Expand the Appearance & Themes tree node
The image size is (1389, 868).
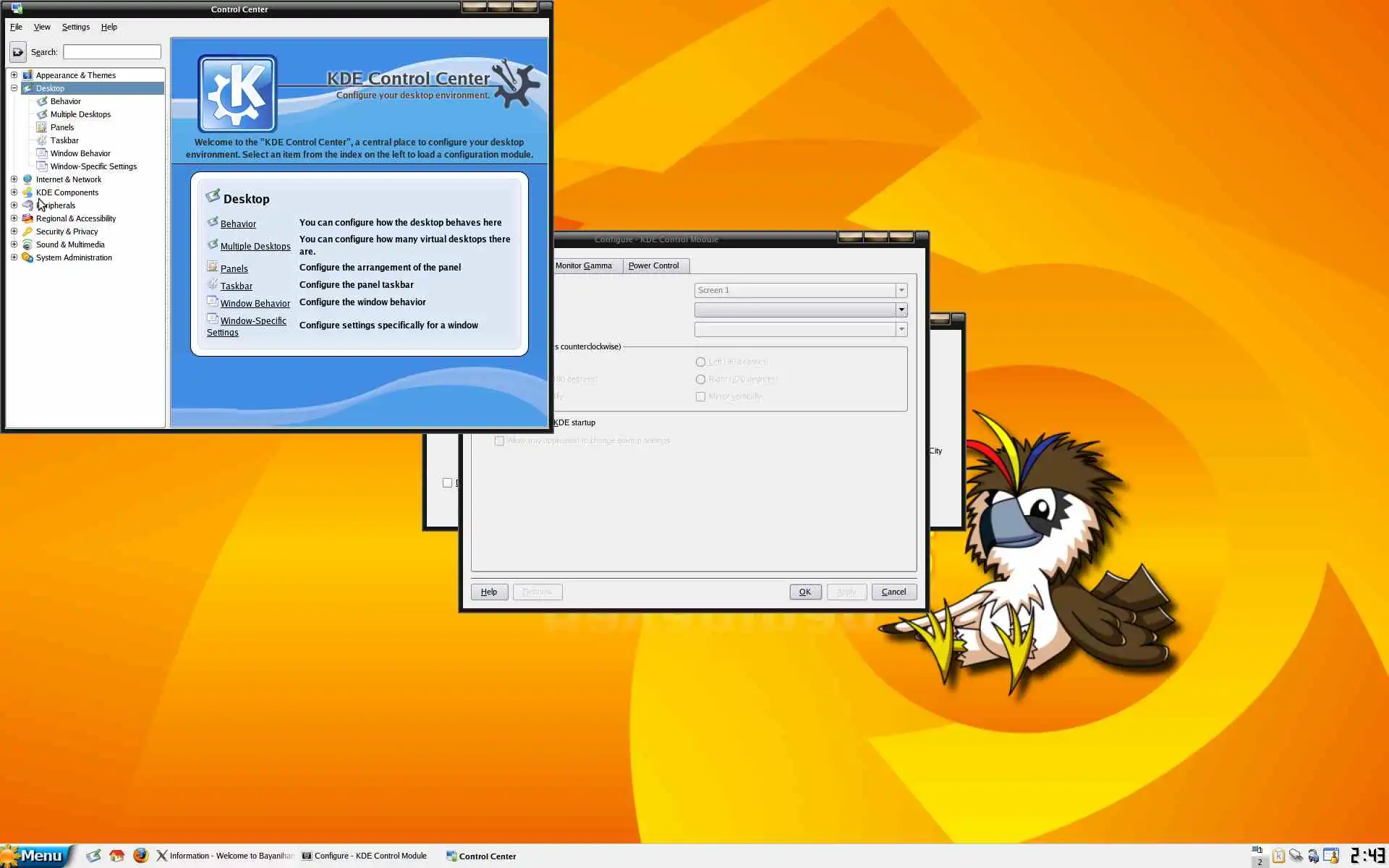tap(14, 75)
